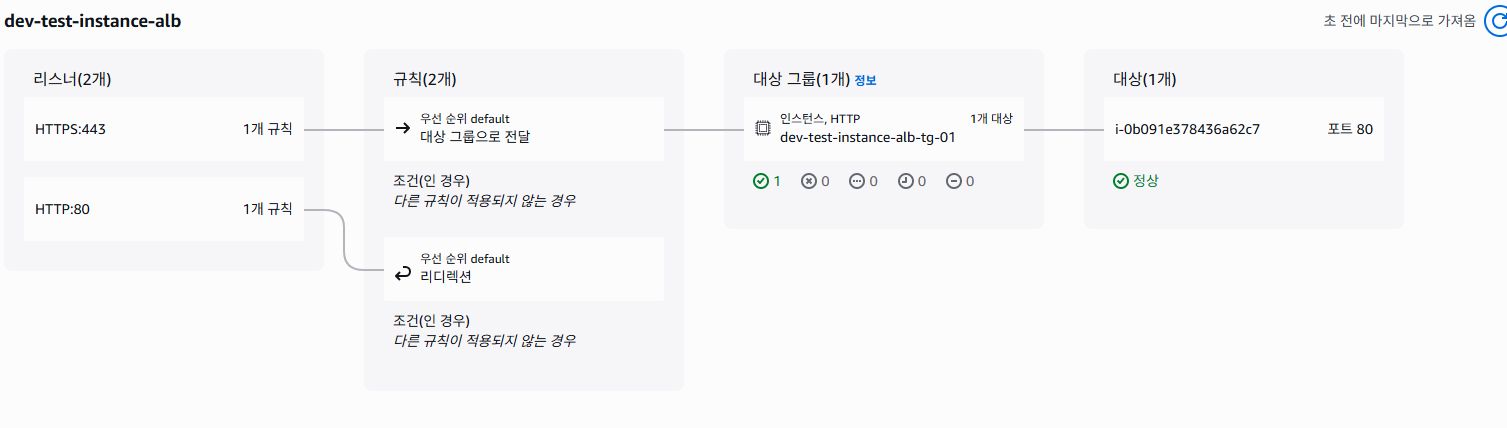Click the forward arrow icon in the first rule
This screenshot has width=1507, height=428.
click(403, 128)
